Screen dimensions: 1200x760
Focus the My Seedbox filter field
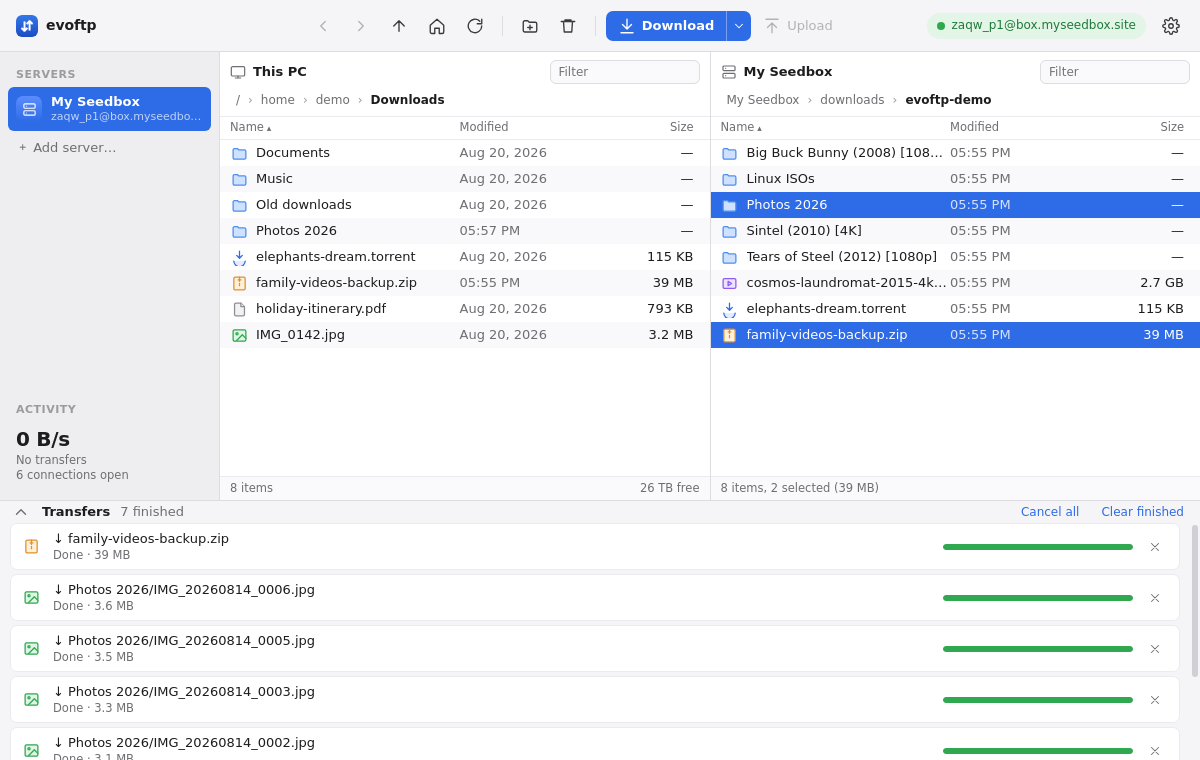pos(1115,72)
